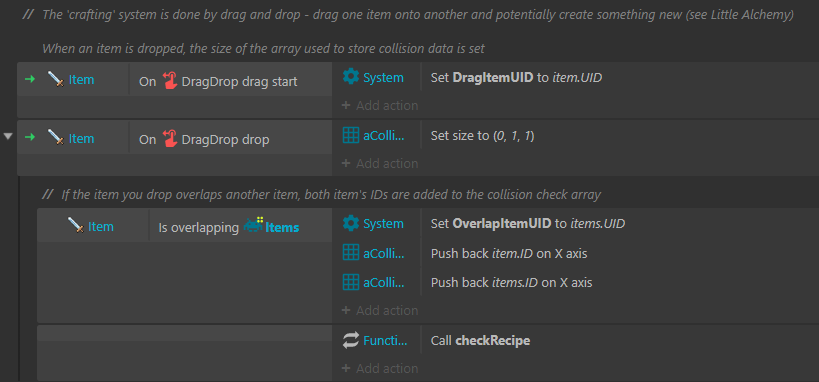Image resolution: width=819 pixels, height=382 pixels.
Task: Select the array icon beside Set size action
Action: tap(351, 136)
